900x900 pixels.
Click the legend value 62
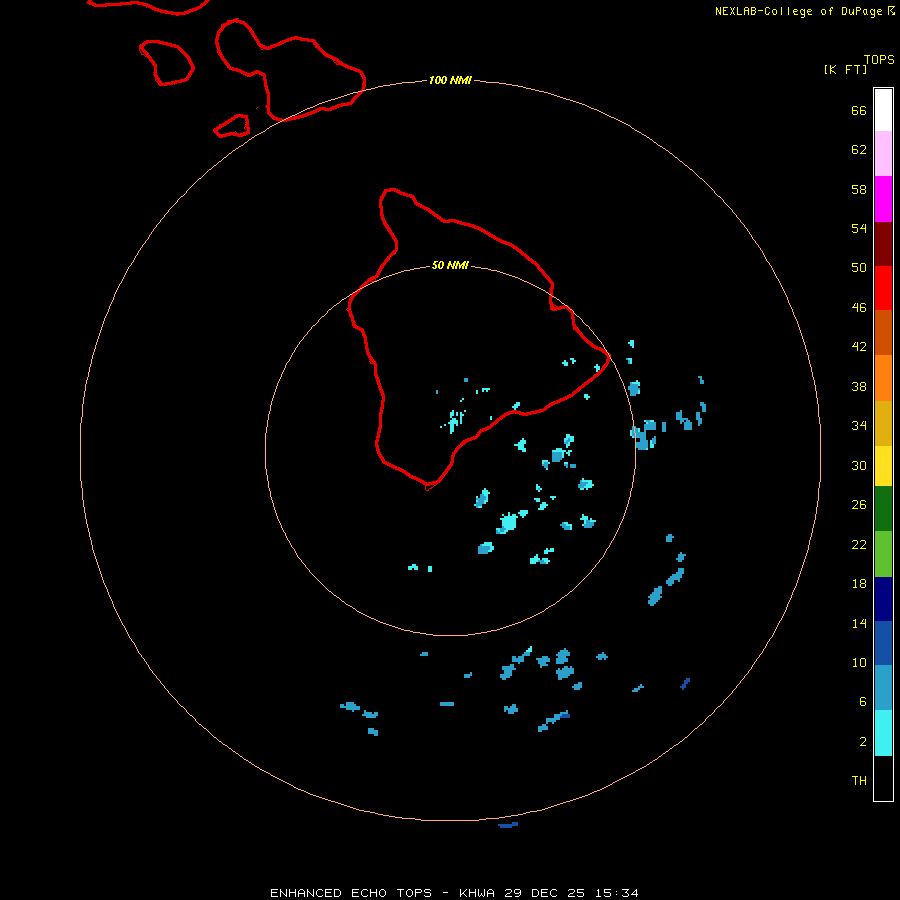coord(859,150)
